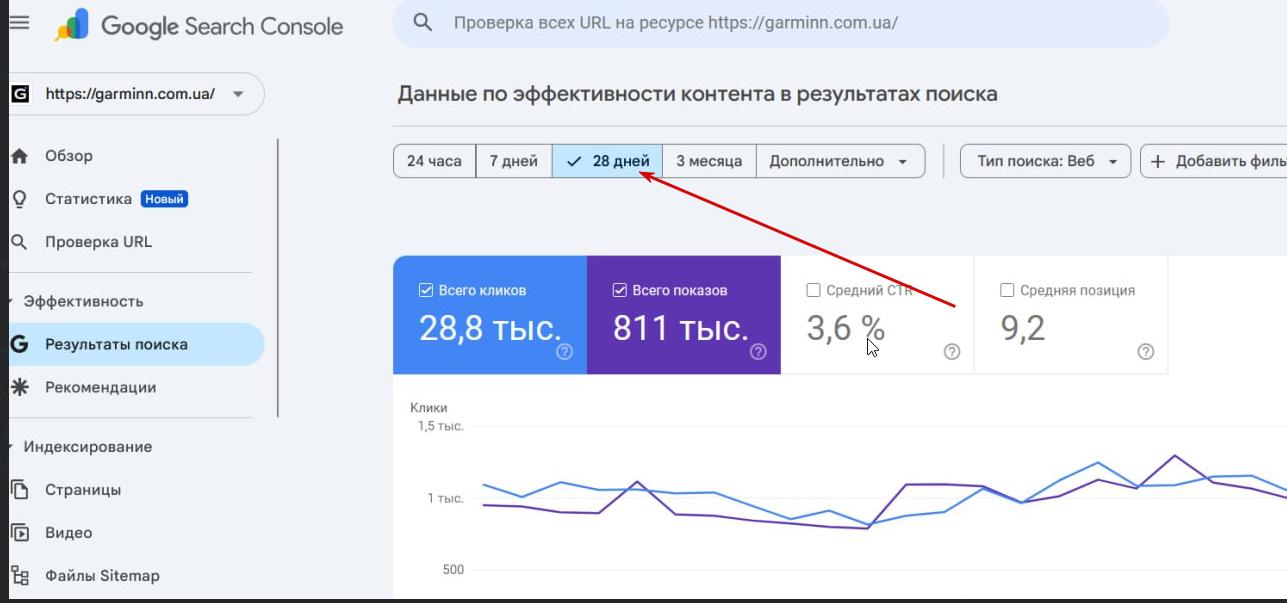The height and width of the screenshot is (603, 1287).
Task: Open the hamburger main menu
Action: 19,22
